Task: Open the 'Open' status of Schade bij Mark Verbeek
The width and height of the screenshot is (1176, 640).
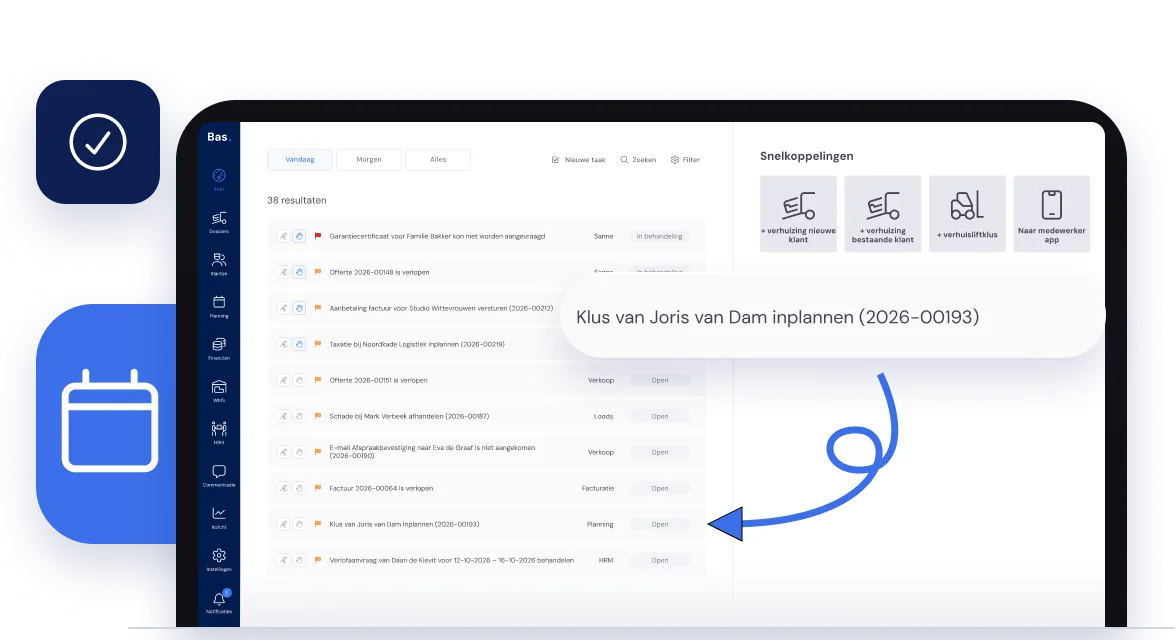Action: (660, 416)
